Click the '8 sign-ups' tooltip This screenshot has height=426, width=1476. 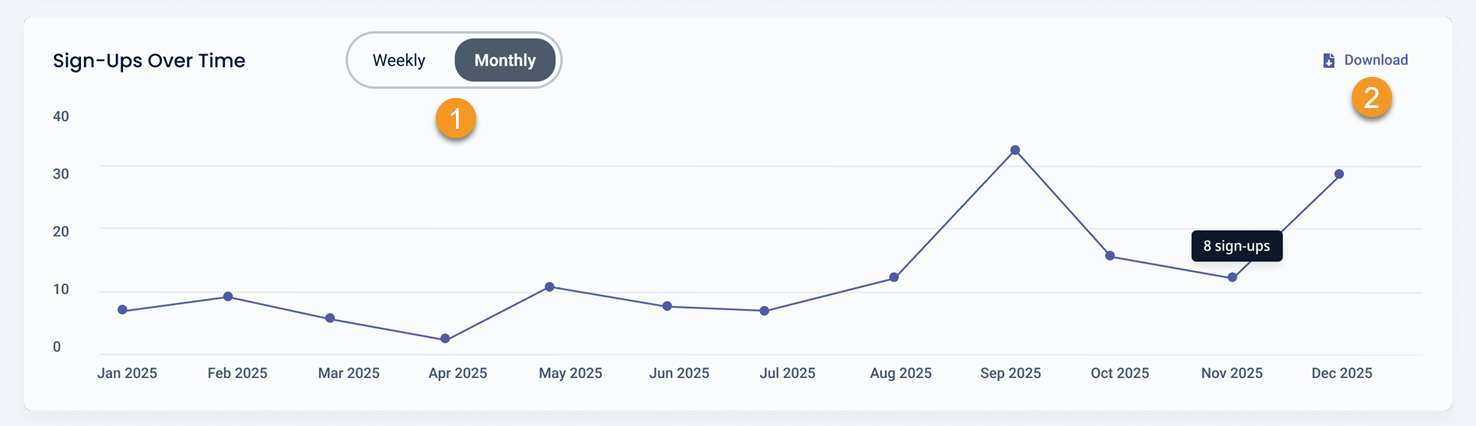tap(1236, 245)
